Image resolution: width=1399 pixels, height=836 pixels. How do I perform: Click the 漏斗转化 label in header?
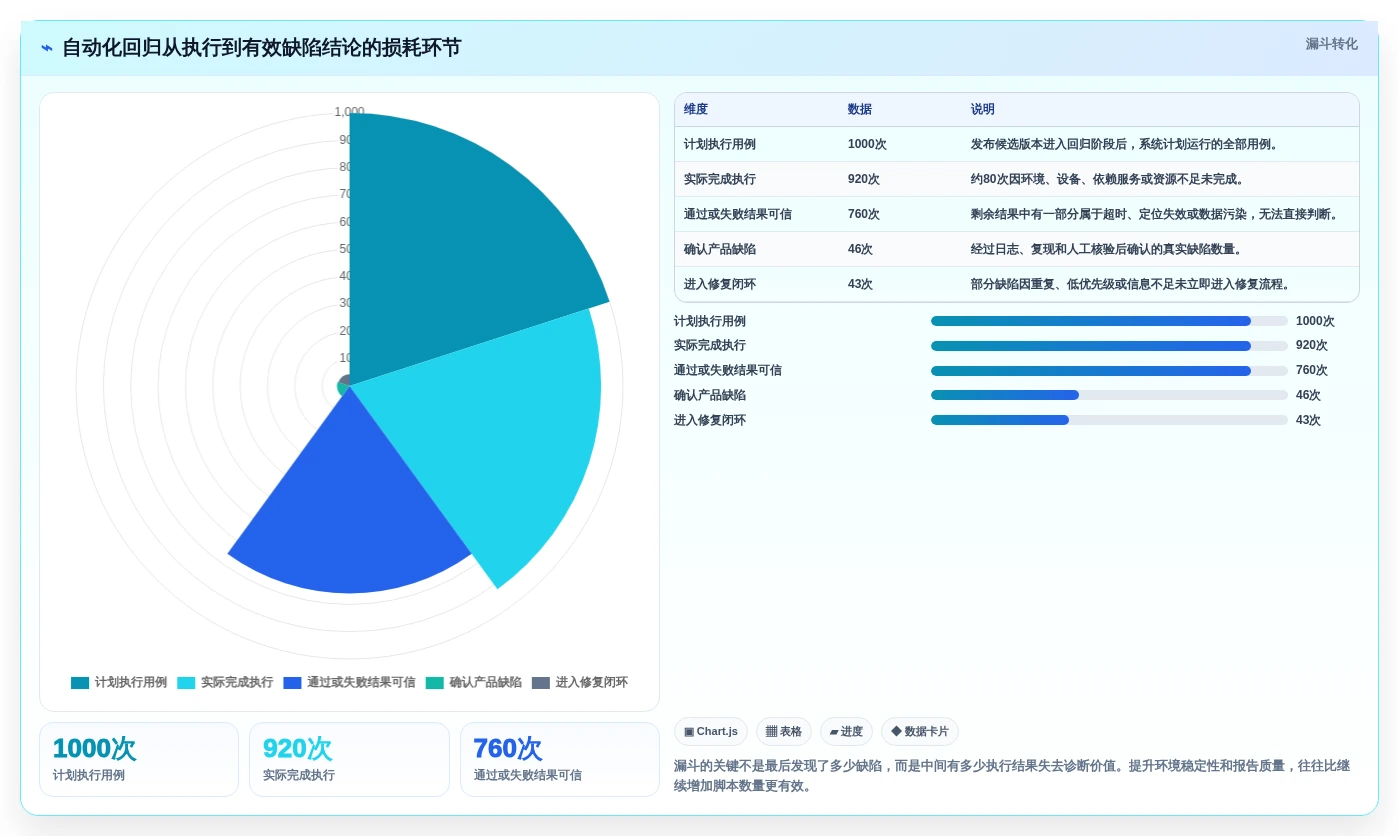point(1331,44)
